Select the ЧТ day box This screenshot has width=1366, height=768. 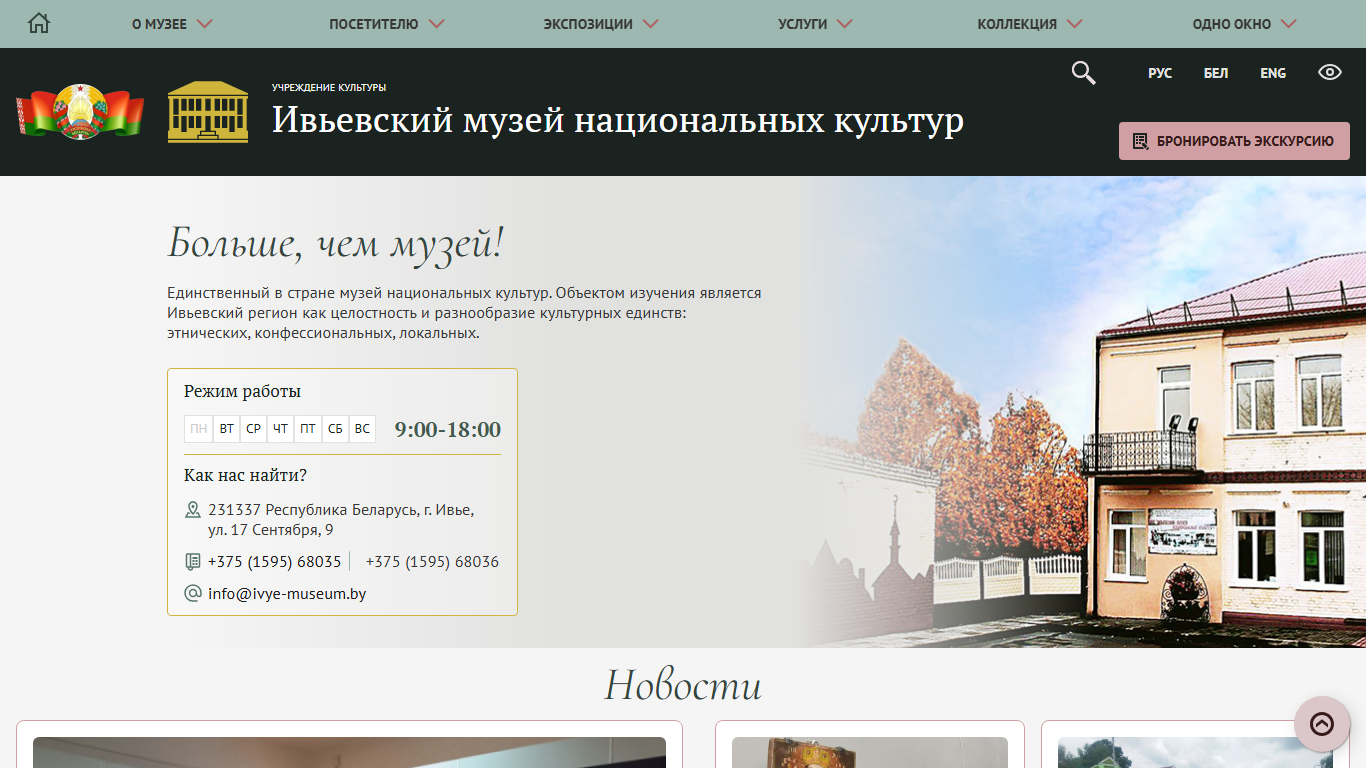pyautogui.click(x=281, y=429)
